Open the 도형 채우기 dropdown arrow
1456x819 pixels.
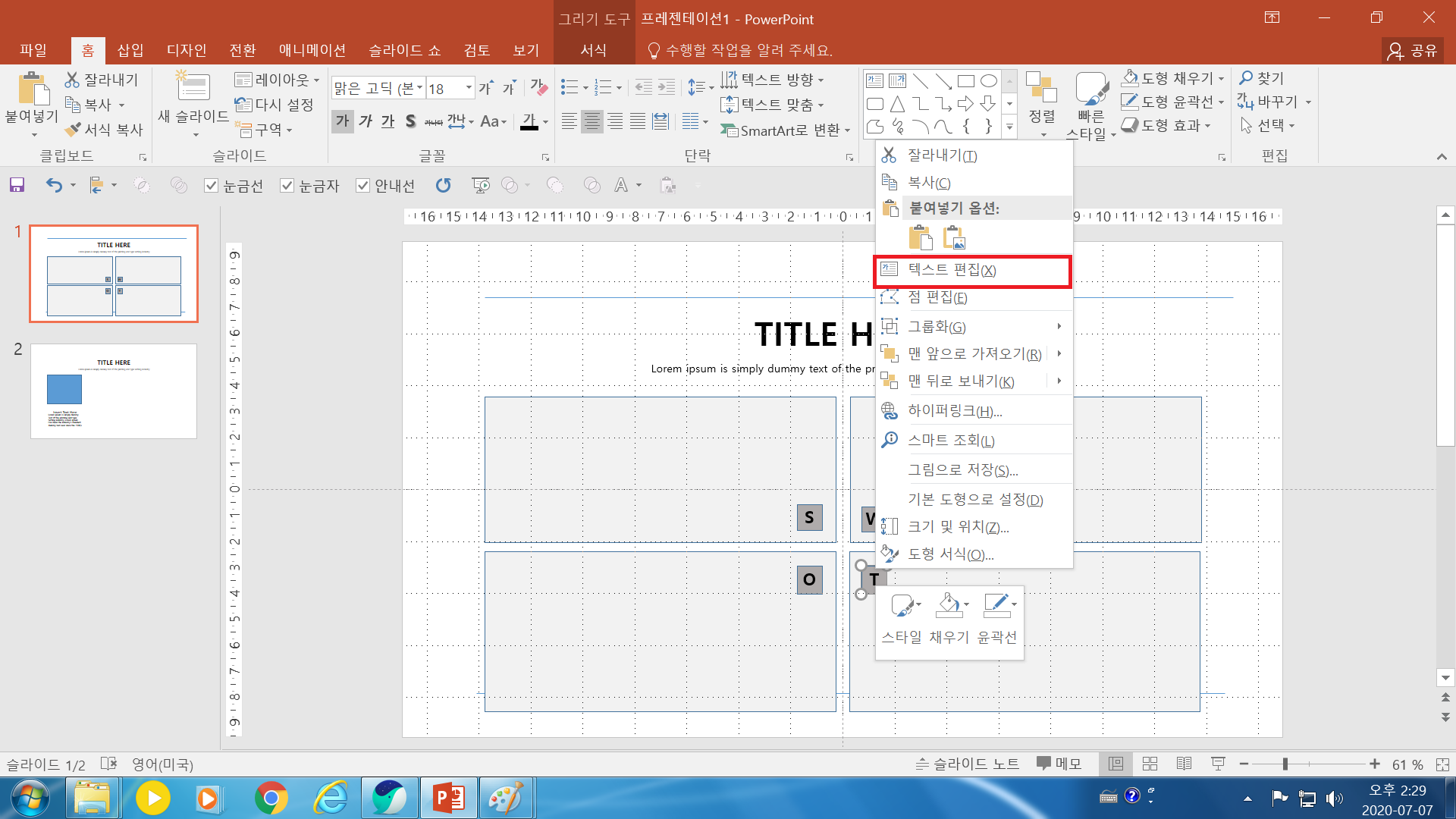click(x=1221, y=78)
